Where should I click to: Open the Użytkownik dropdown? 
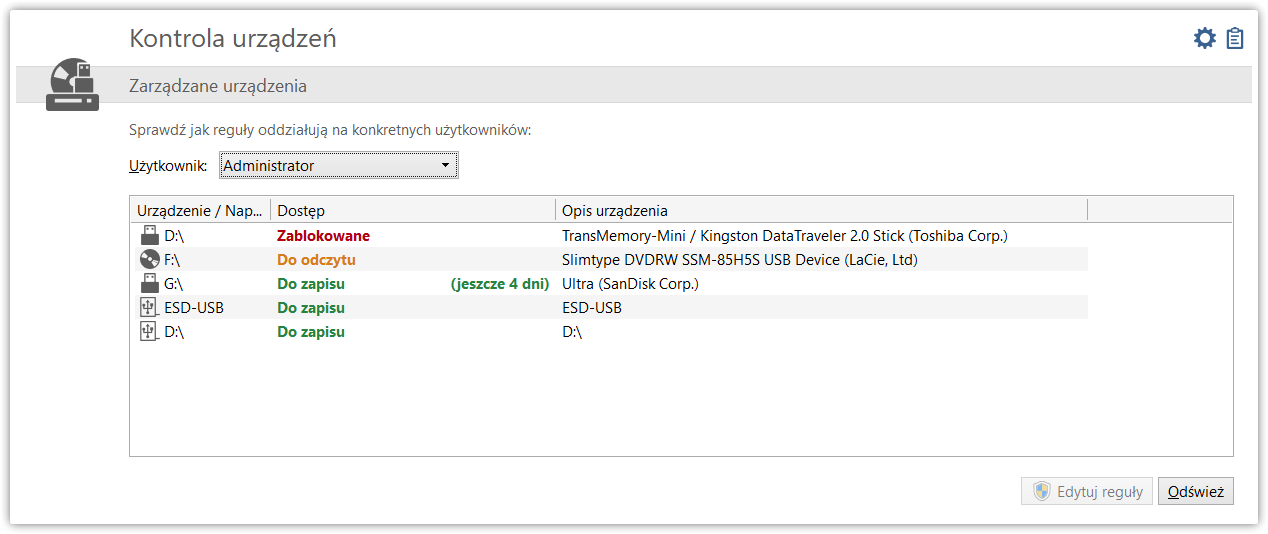pyautogui.click(x=338, y=166)
